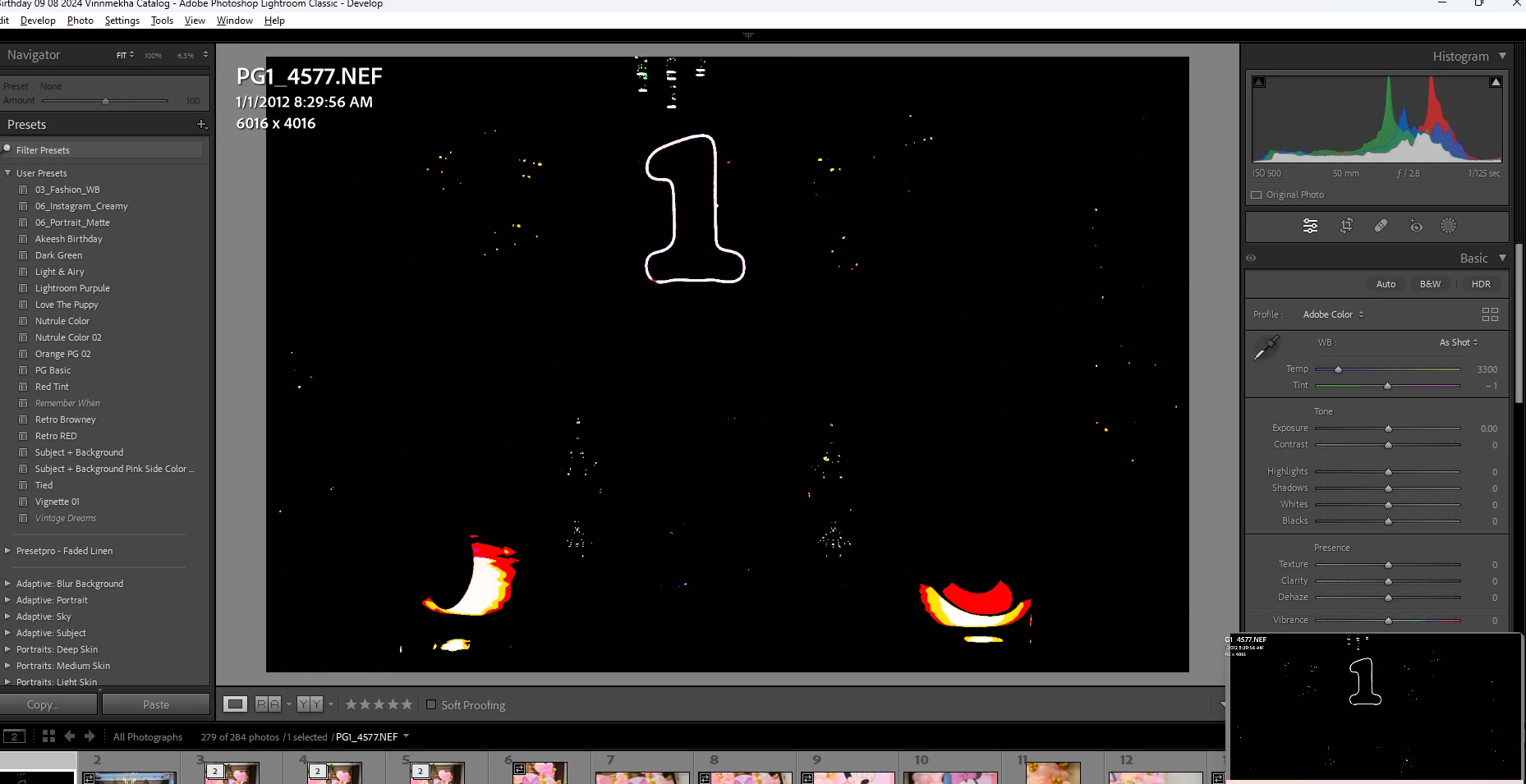
Task: Open the Masking tool
Action: click(1449, 226)
